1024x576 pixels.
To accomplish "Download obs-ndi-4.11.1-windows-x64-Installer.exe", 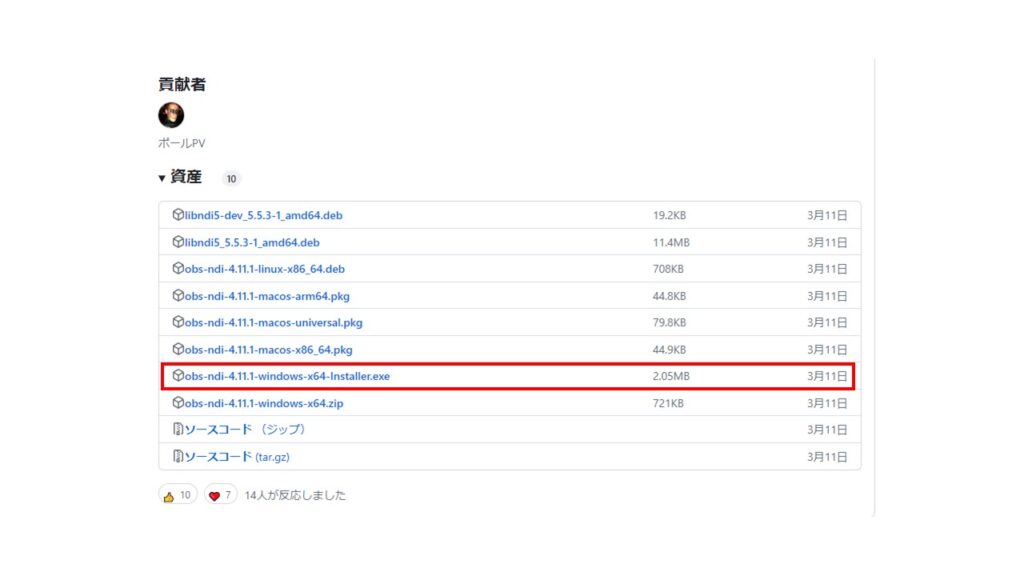I will coord(287,376).
